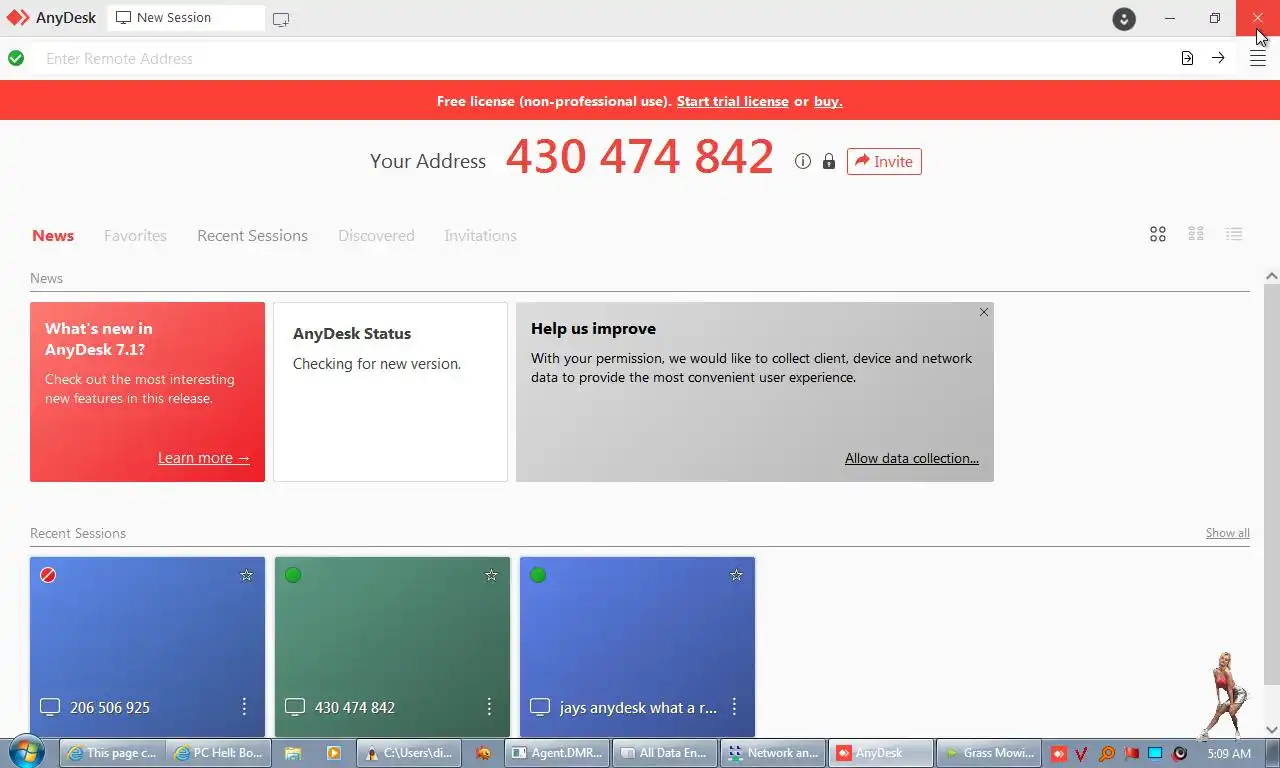1280x768 pixels.
Task: Click the padlock icon beside your address
Action: click(828, 161)
